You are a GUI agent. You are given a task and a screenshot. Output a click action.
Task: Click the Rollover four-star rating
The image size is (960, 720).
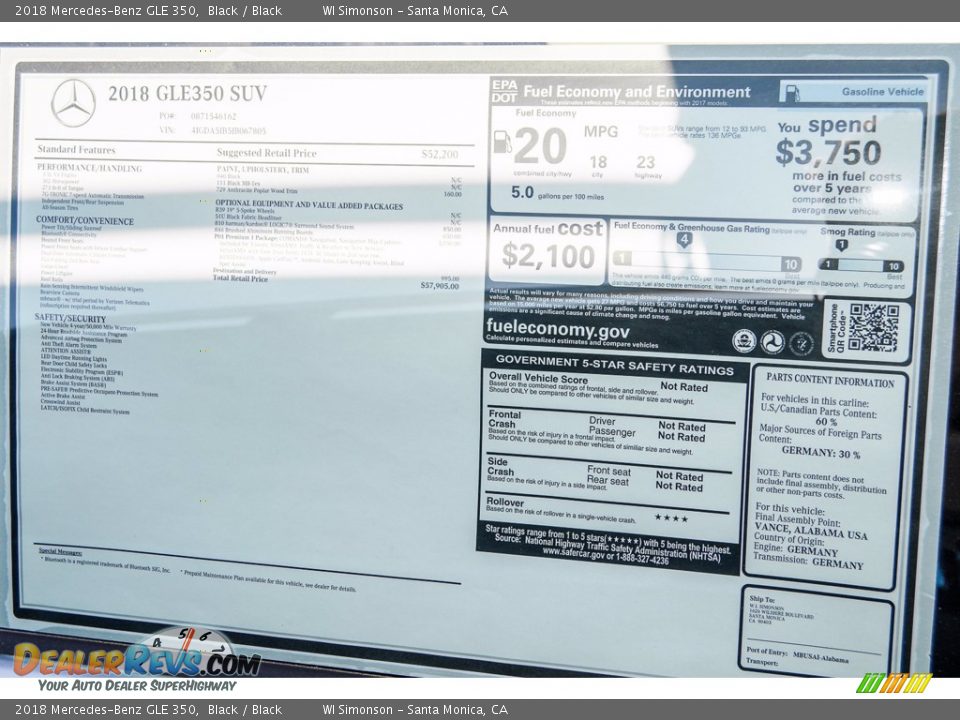[671, 518]
